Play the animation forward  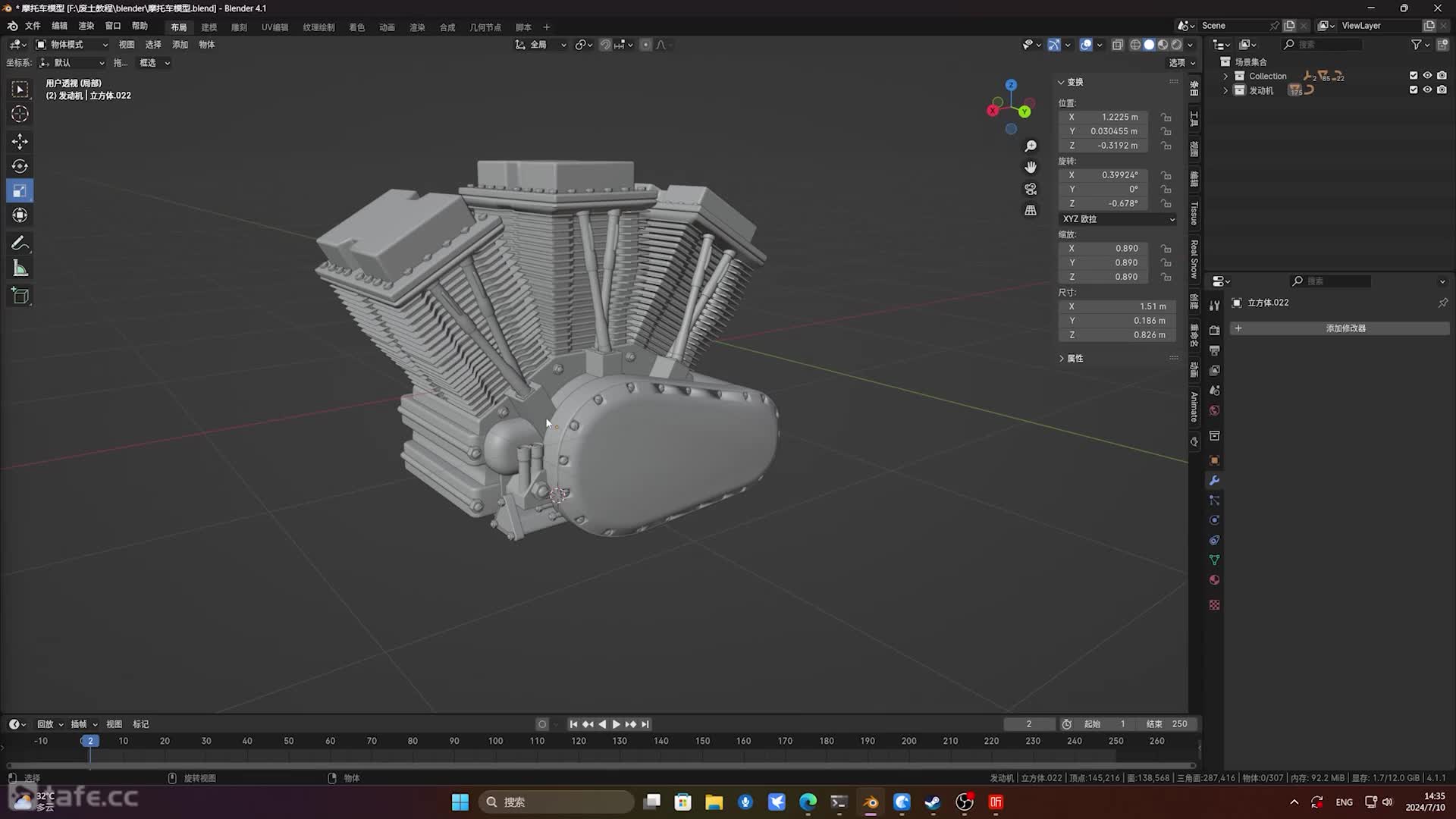[616, 724]
